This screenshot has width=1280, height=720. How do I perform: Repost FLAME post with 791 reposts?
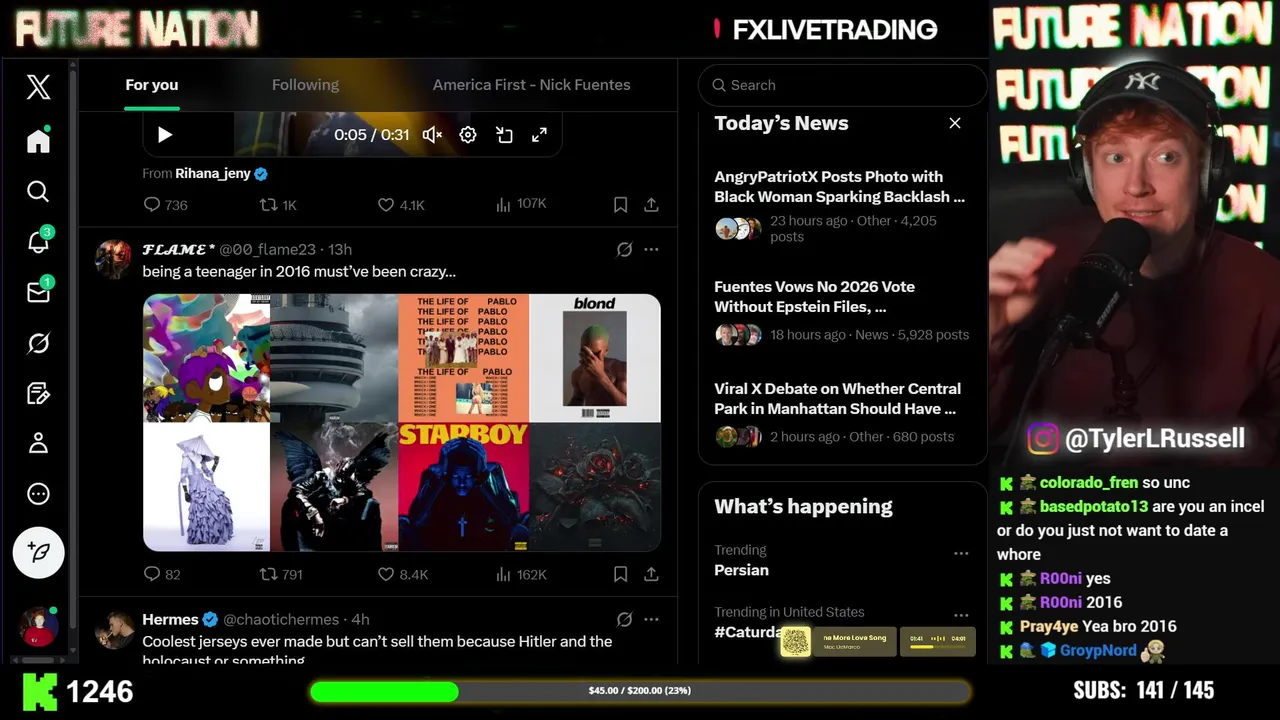[281, 574]
